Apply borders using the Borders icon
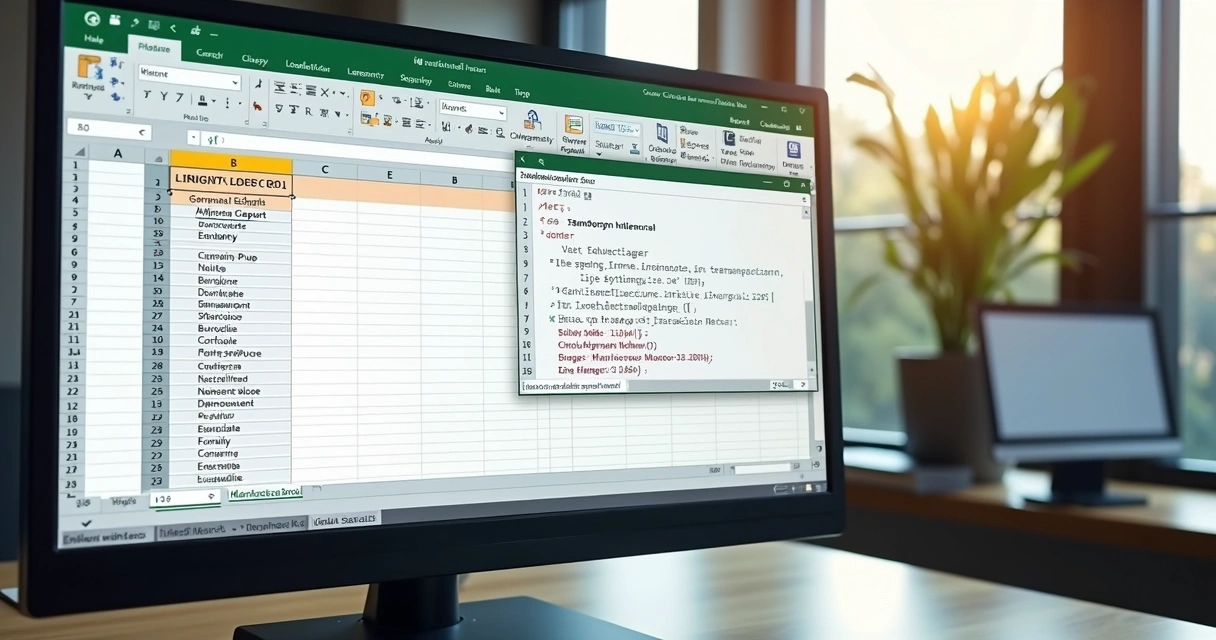This screenshot has height=640, width=1216. [203, 102]
